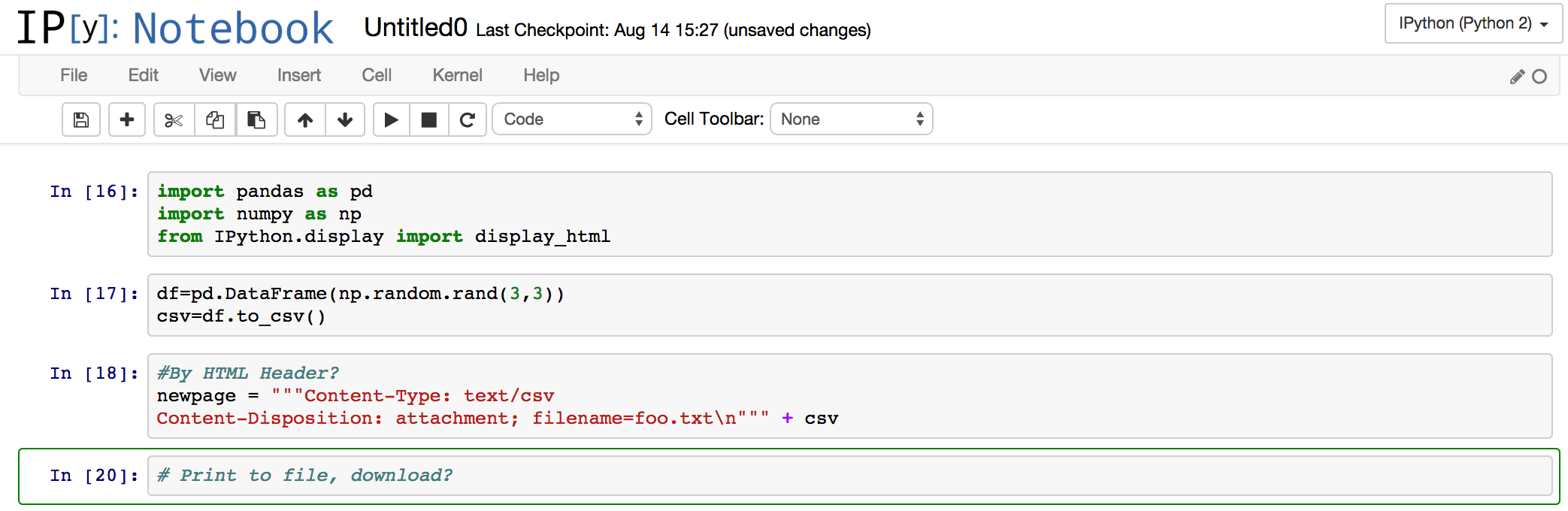Insert a new cell with the plus icon
The width and height of the screenshot is (1568, 511).
(127, 119)
